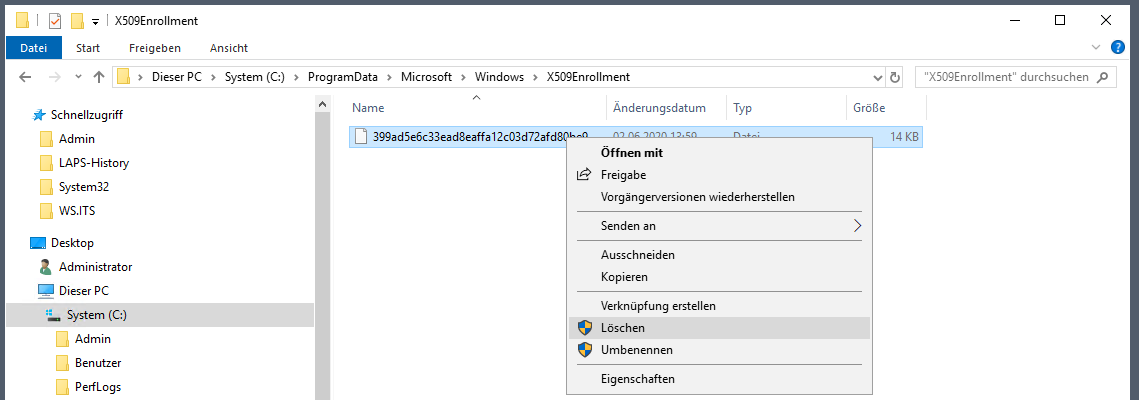Select System (C:) in navigation tree

160,314
